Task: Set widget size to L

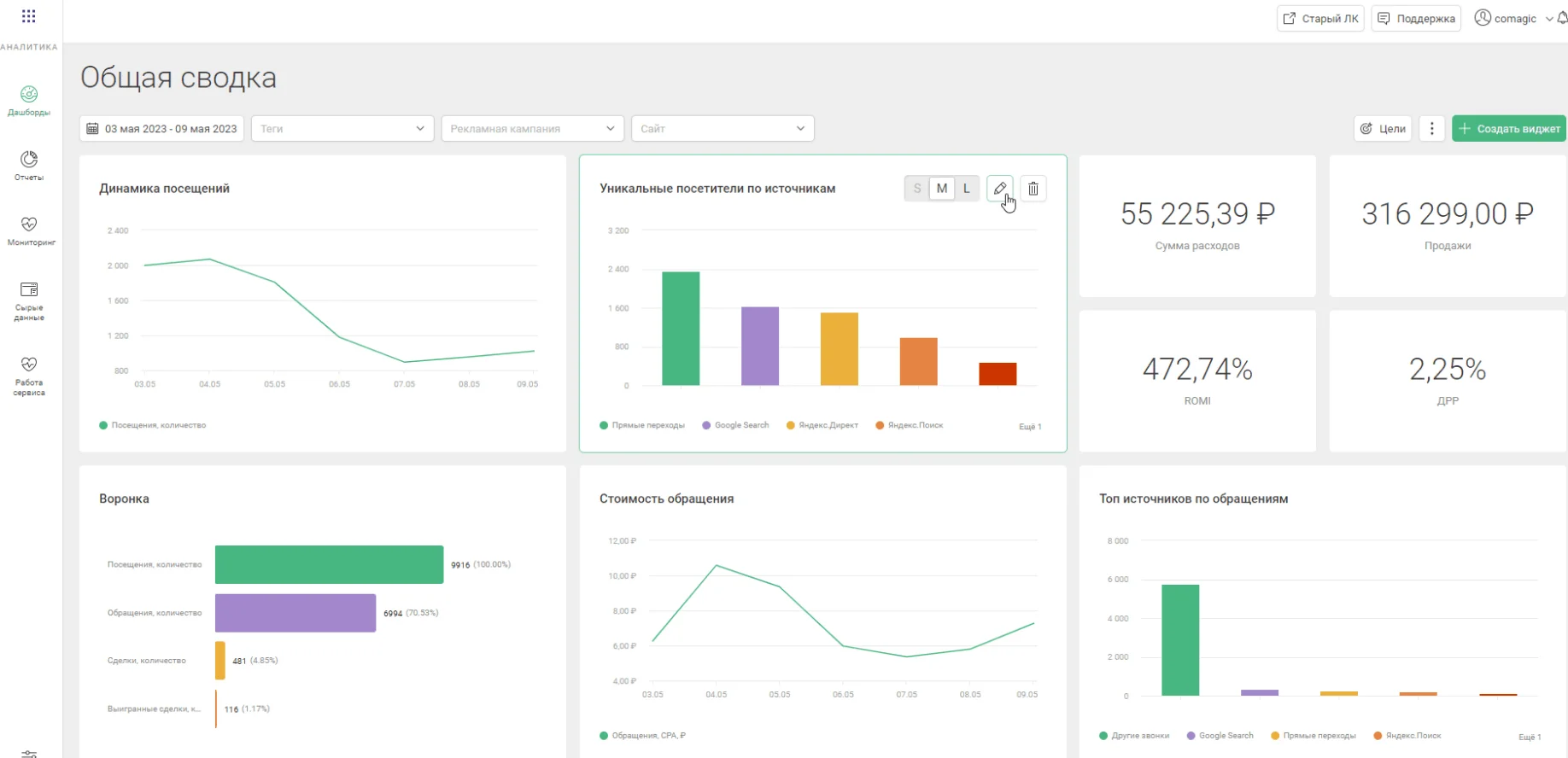Action: 966,189
